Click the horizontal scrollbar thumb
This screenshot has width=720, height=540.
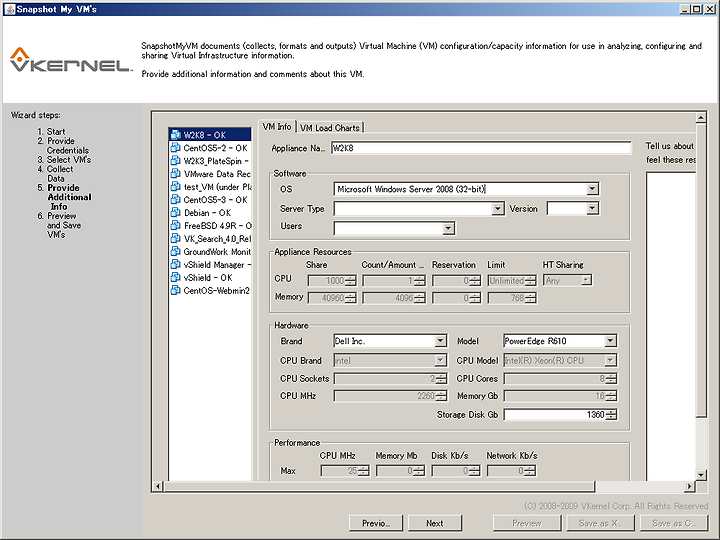tap(379, 486)
